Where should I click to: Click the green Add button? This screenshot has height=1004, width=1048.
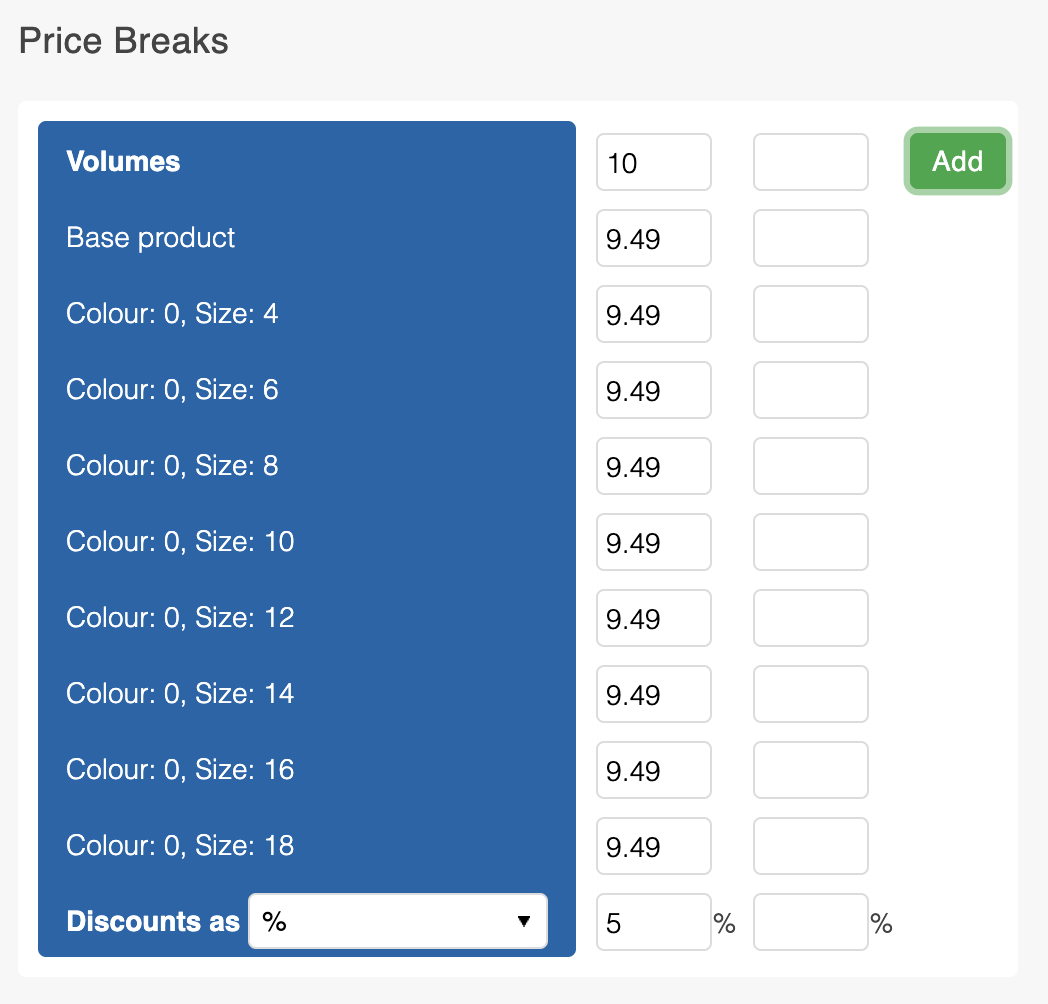coord(957,161)
